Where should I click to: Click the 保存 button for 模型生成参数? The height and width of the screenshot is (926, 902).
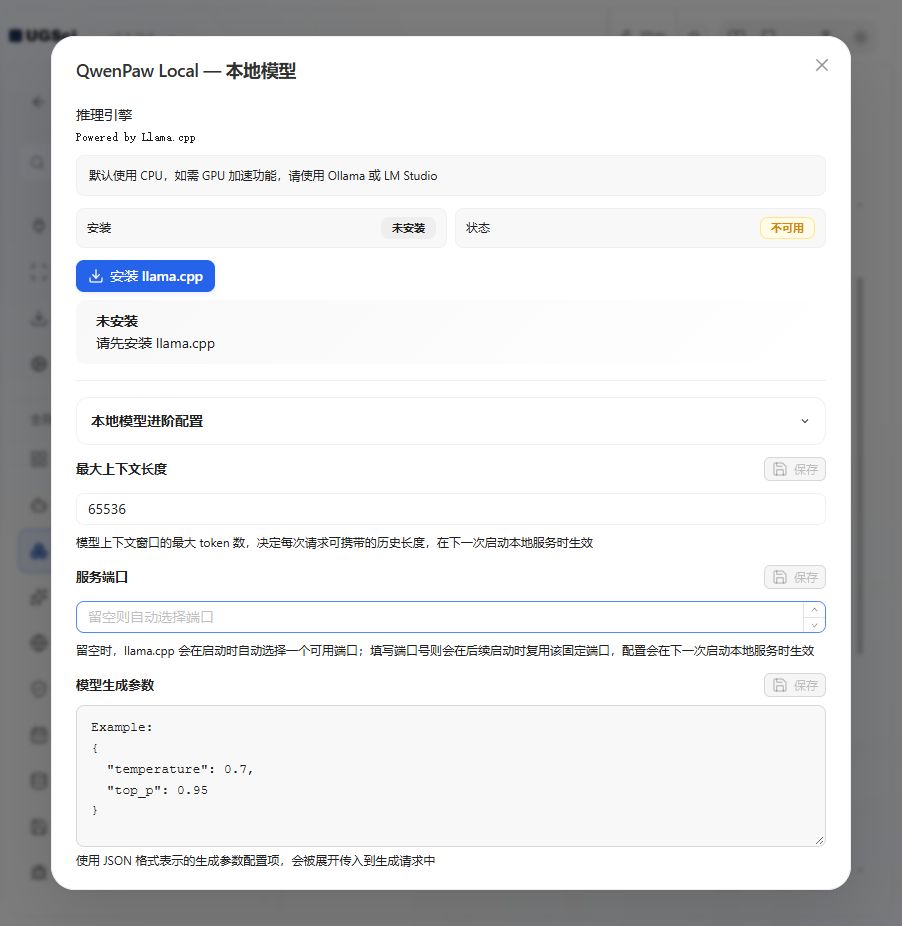pos(794,685)
